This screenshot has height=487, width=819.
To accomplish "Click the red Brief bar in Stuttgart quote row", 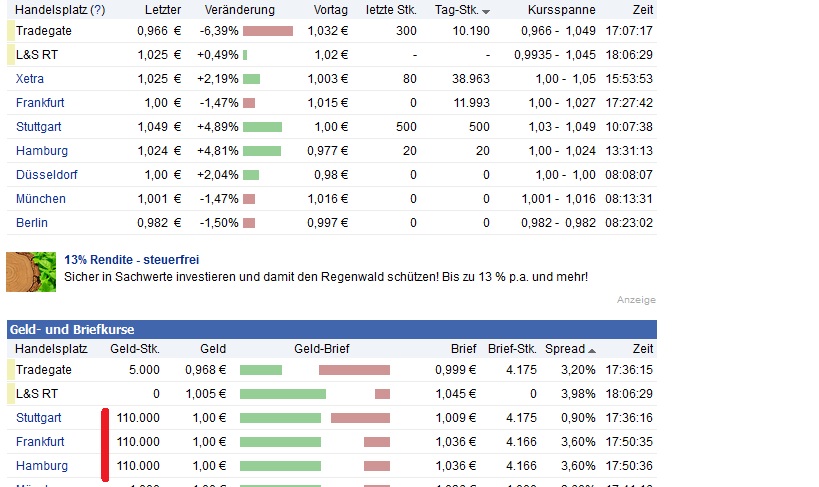I will [360, 418].
